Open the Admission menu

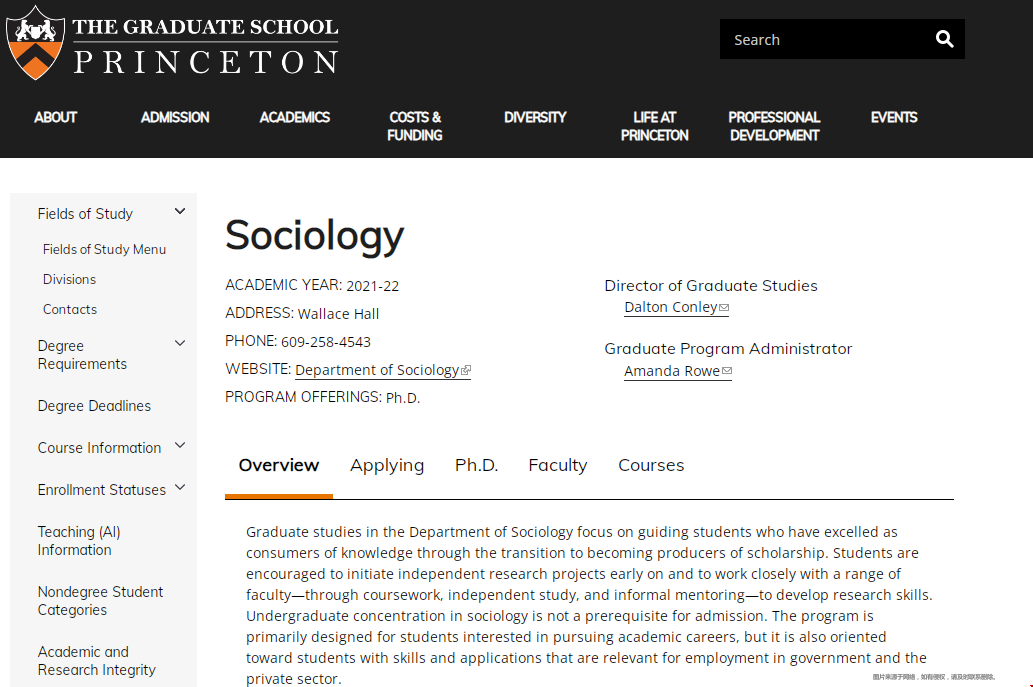(175, 117)
